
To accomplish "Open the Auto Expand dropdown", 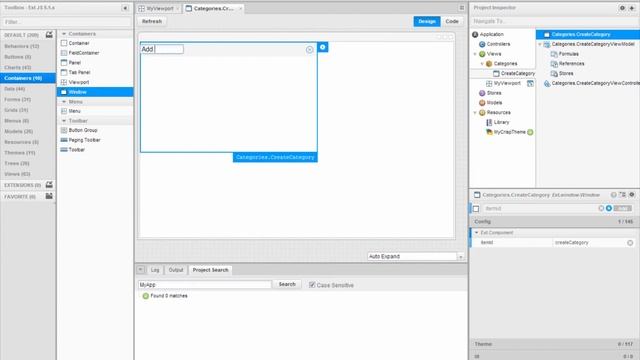I will click(460, 257).
